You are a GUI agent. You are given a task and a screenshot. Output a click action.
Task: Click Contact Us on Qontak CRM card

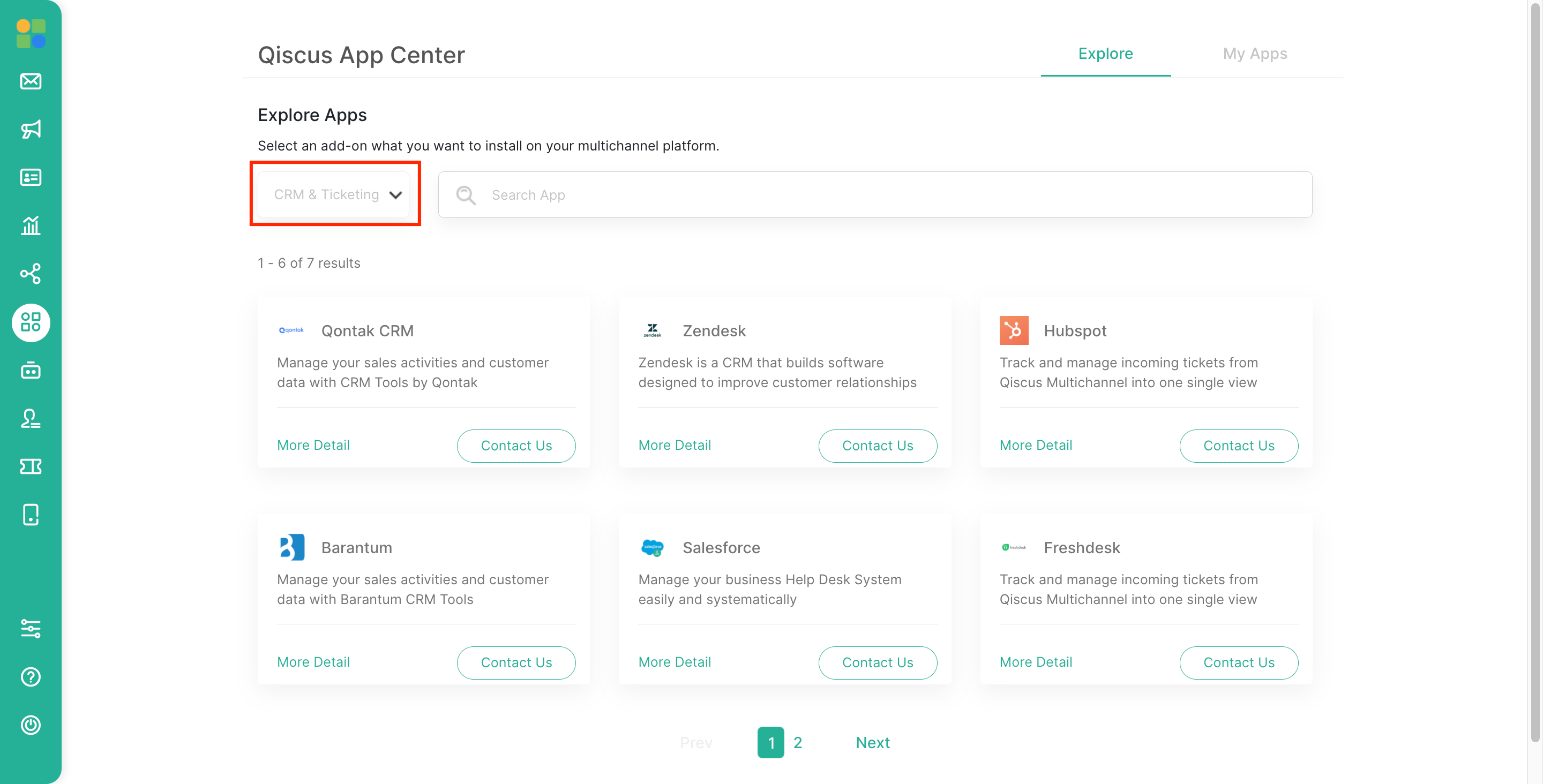(x=516, y=446)
